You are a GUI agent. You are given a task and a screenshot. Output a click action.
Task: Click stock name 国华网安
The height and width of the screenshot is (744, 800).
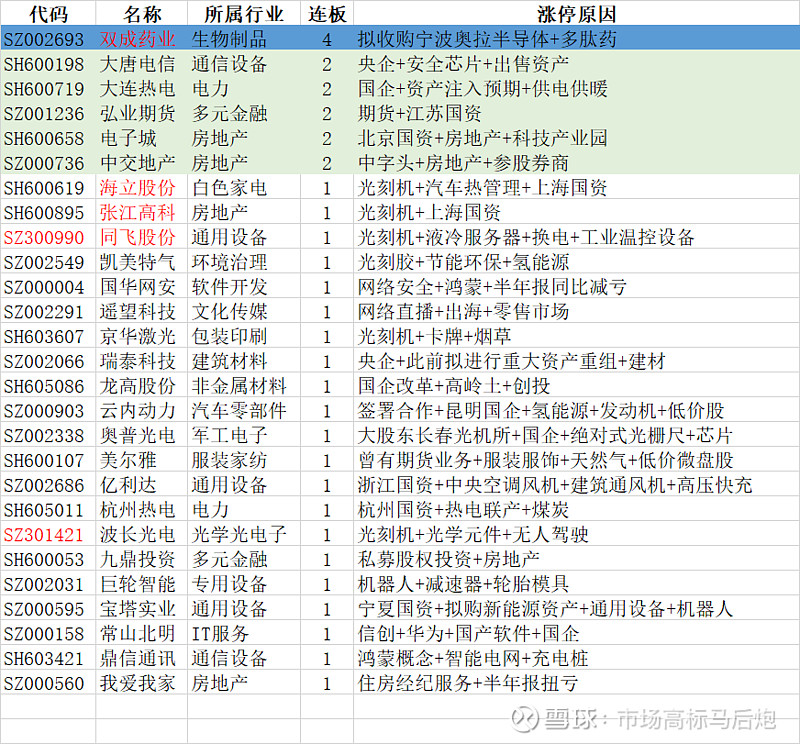(x=138, y=287)
